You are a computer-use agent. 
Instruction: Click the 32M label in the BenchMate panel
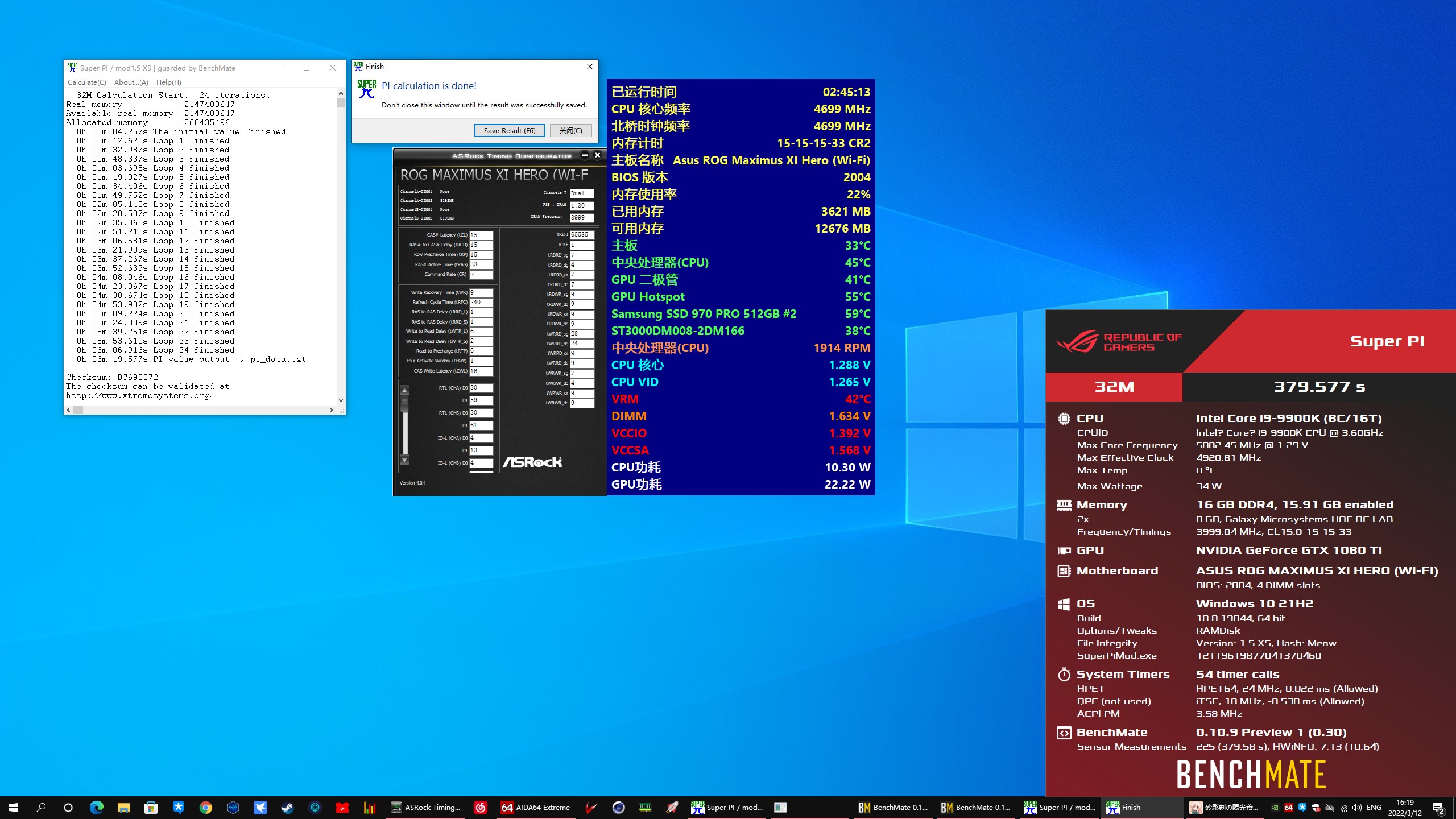(1114, 387)
